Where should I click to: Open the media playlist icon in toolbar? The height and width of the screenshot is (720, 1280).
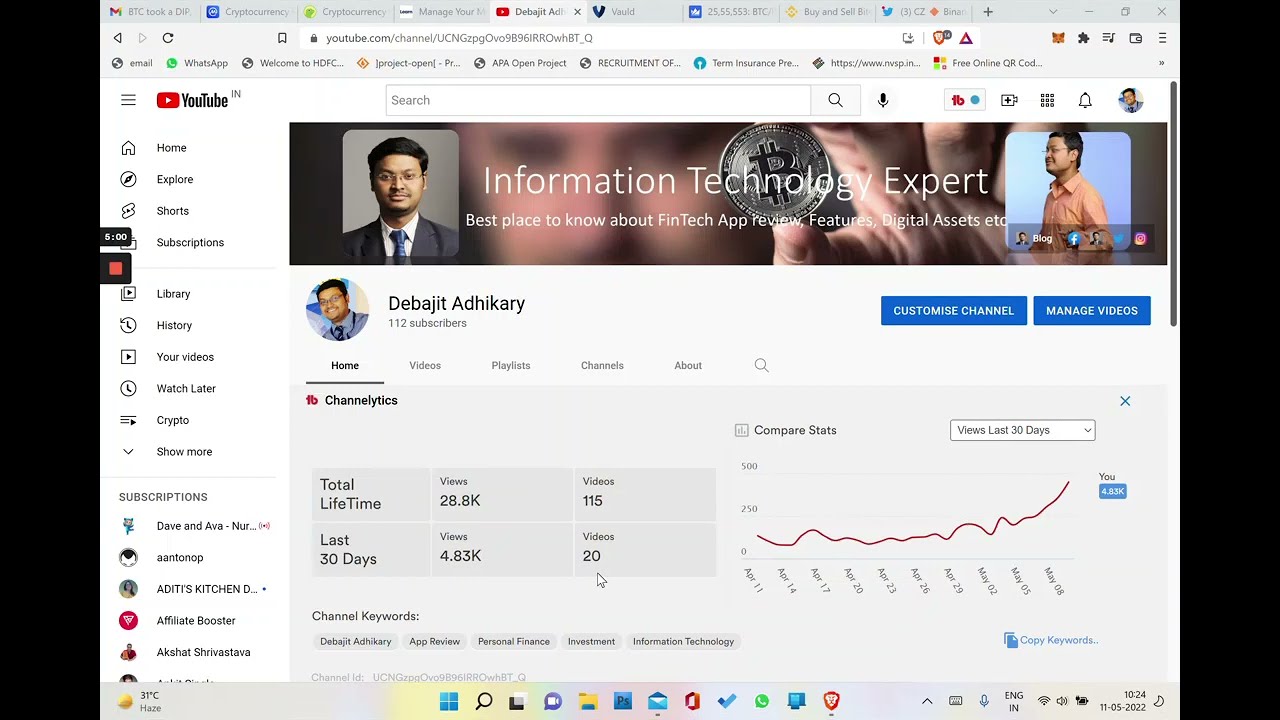1109,38
